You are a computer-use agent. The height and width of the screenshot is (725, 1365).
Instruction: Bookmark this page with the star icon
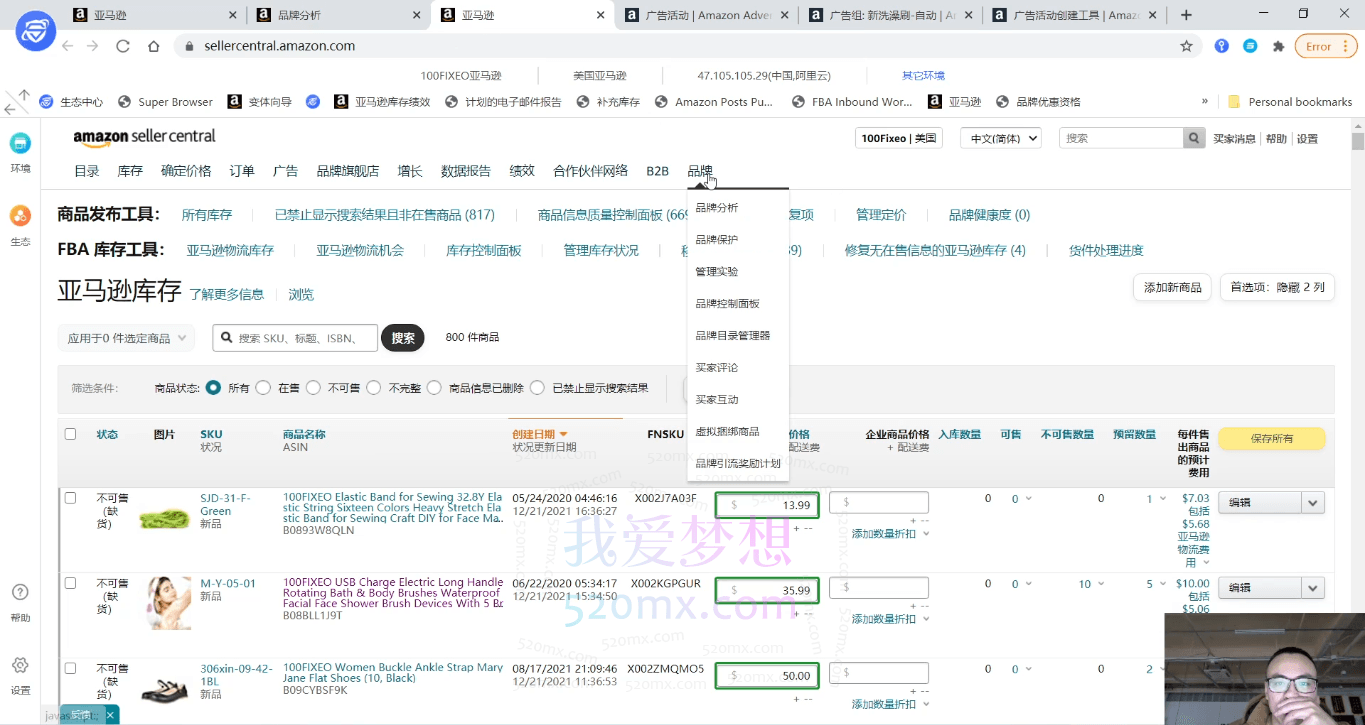click(1187, 46)
